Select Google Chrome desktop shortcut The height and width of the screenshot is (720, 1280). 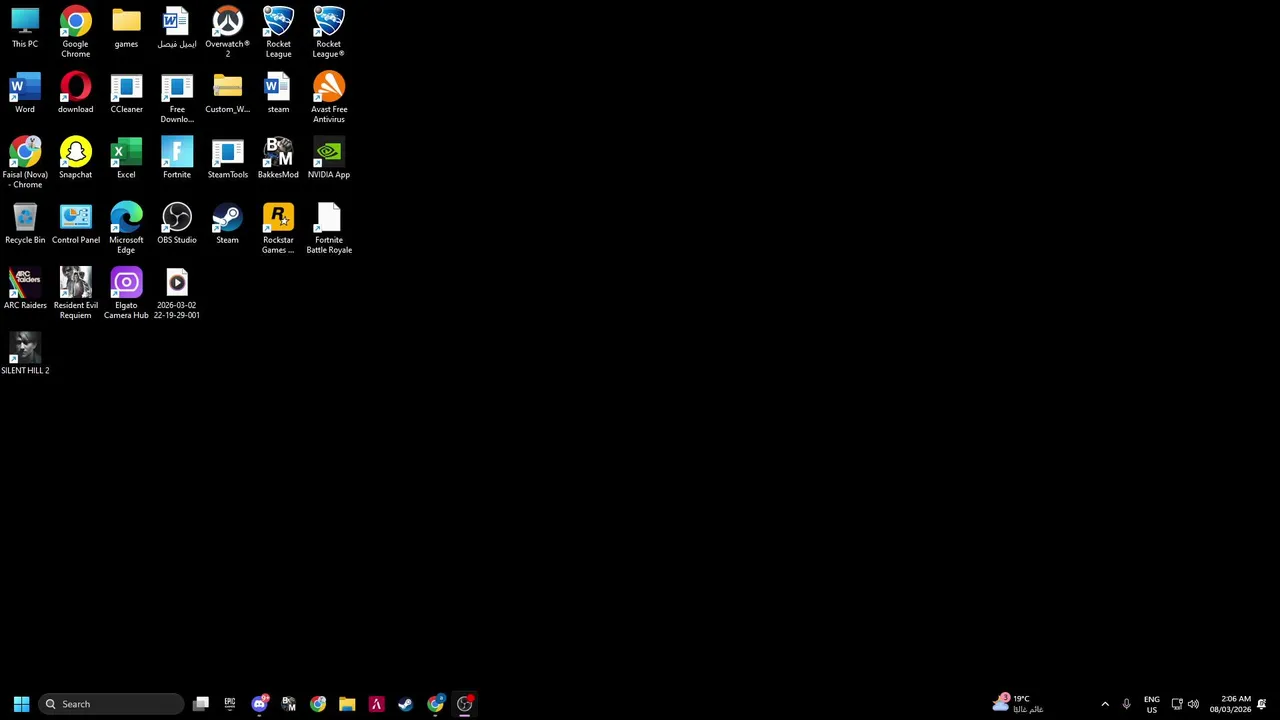pos(75,32)
